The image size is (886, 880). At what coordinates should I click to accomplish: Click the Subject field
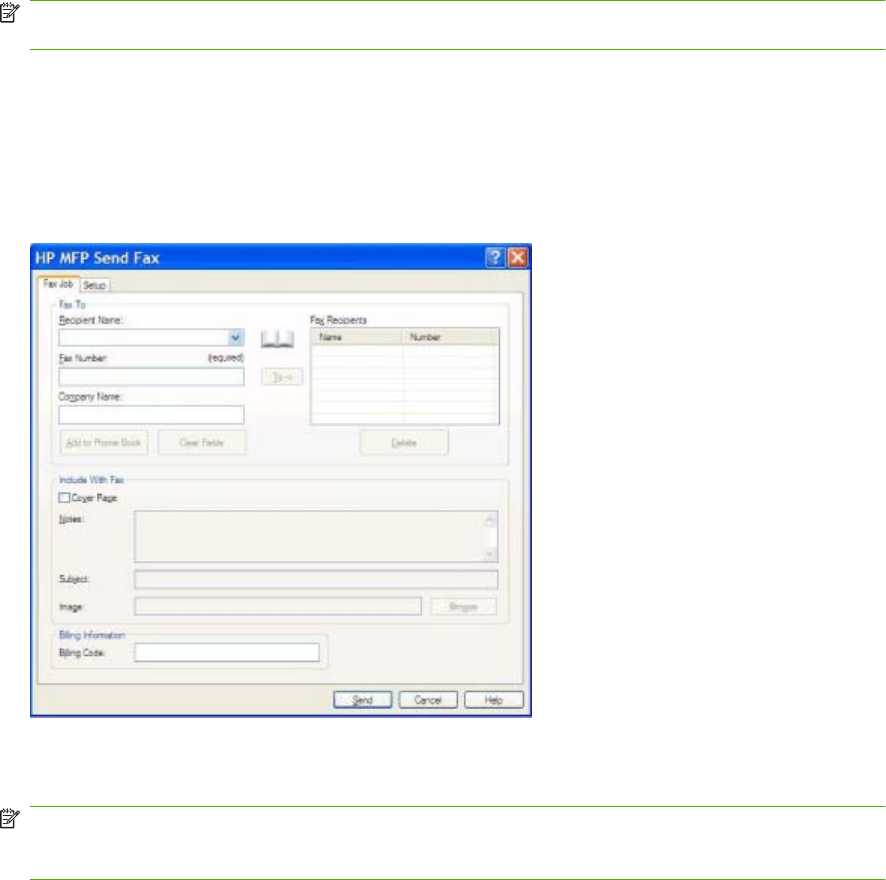[x=316, y=580]
